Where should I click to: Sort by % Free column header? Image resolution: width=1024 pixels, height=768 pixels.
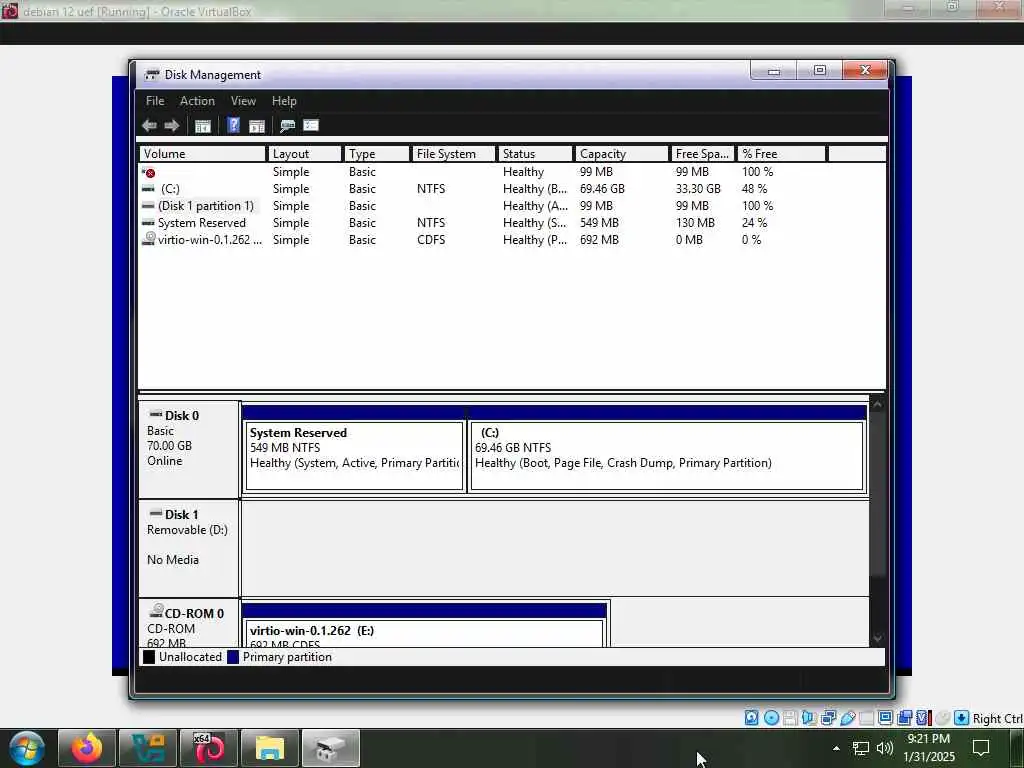pos(782,153)
